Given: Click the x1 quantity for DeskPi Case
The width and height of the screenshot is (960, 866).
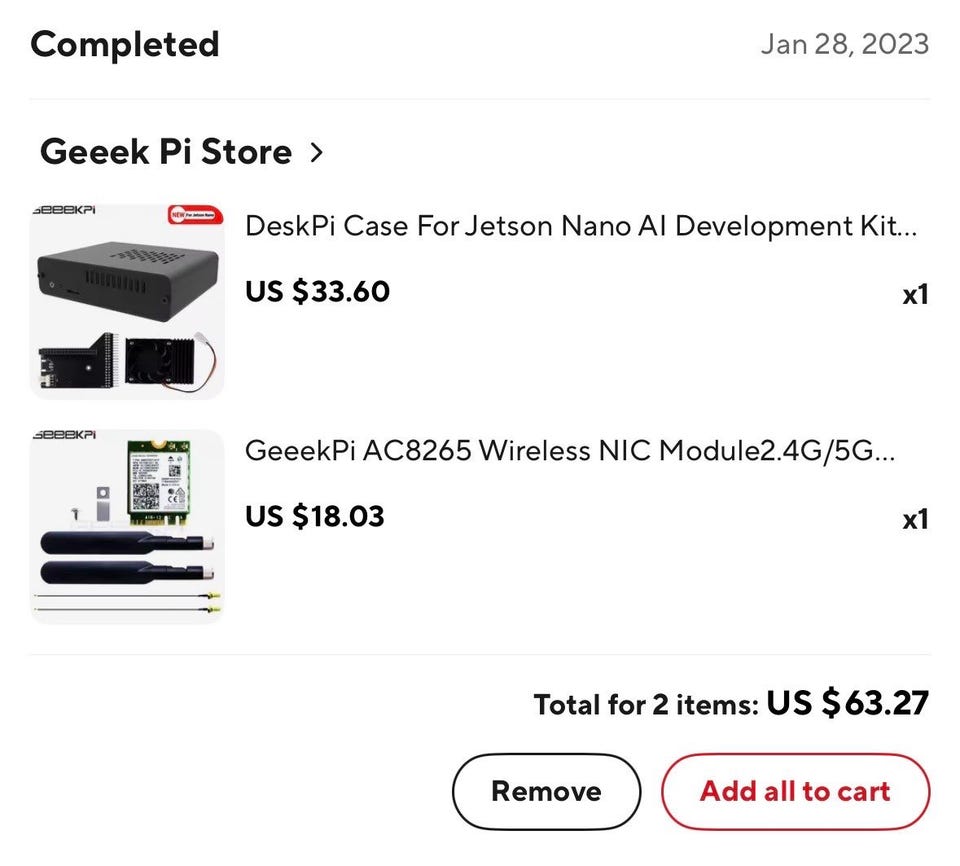Looking at the screenshot, I should (x=915, y=294).
